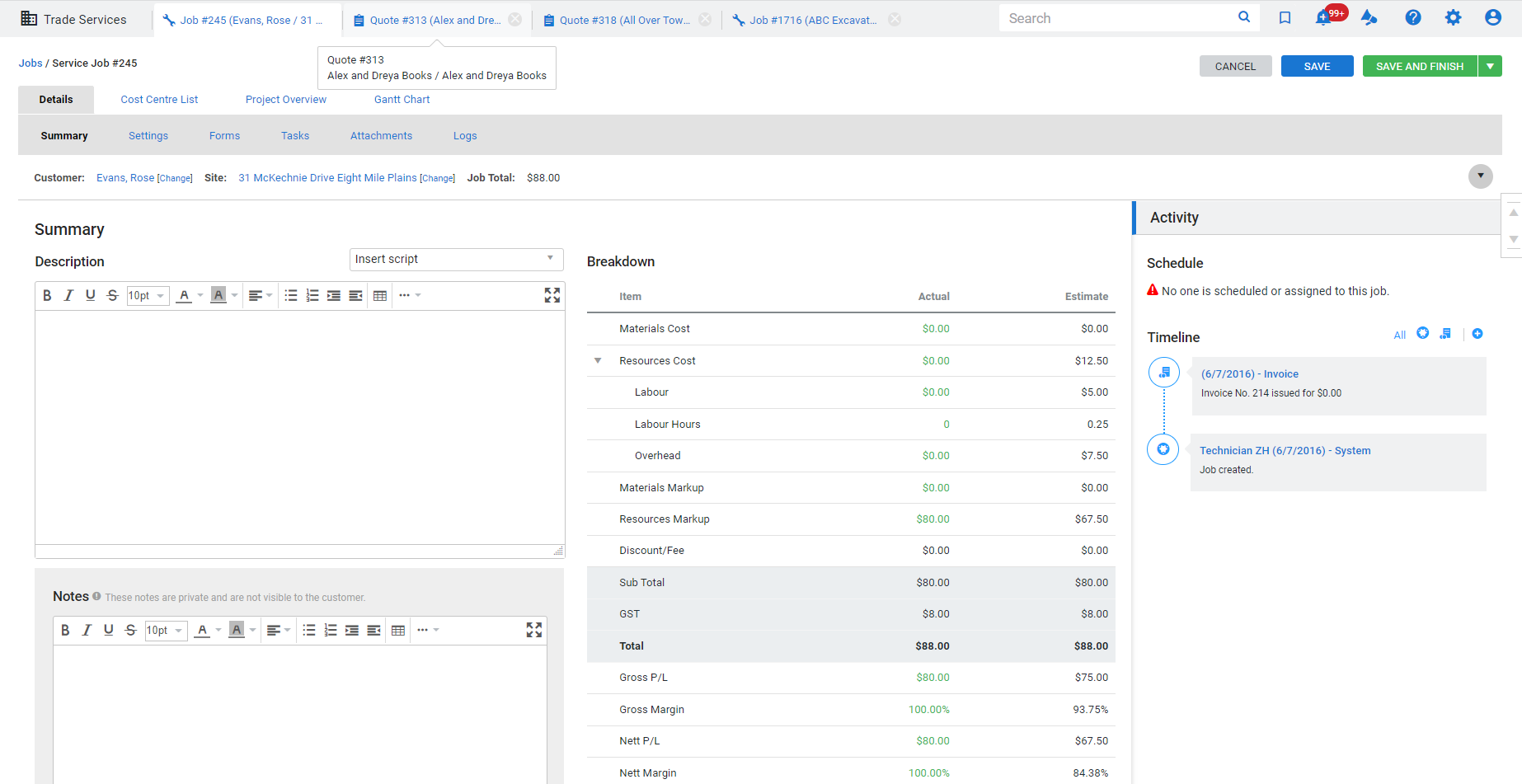Apply strikethrough in the Description editor toolbar
The width and height of the screenshot is (1522, 784).
(x=112, y=295)
